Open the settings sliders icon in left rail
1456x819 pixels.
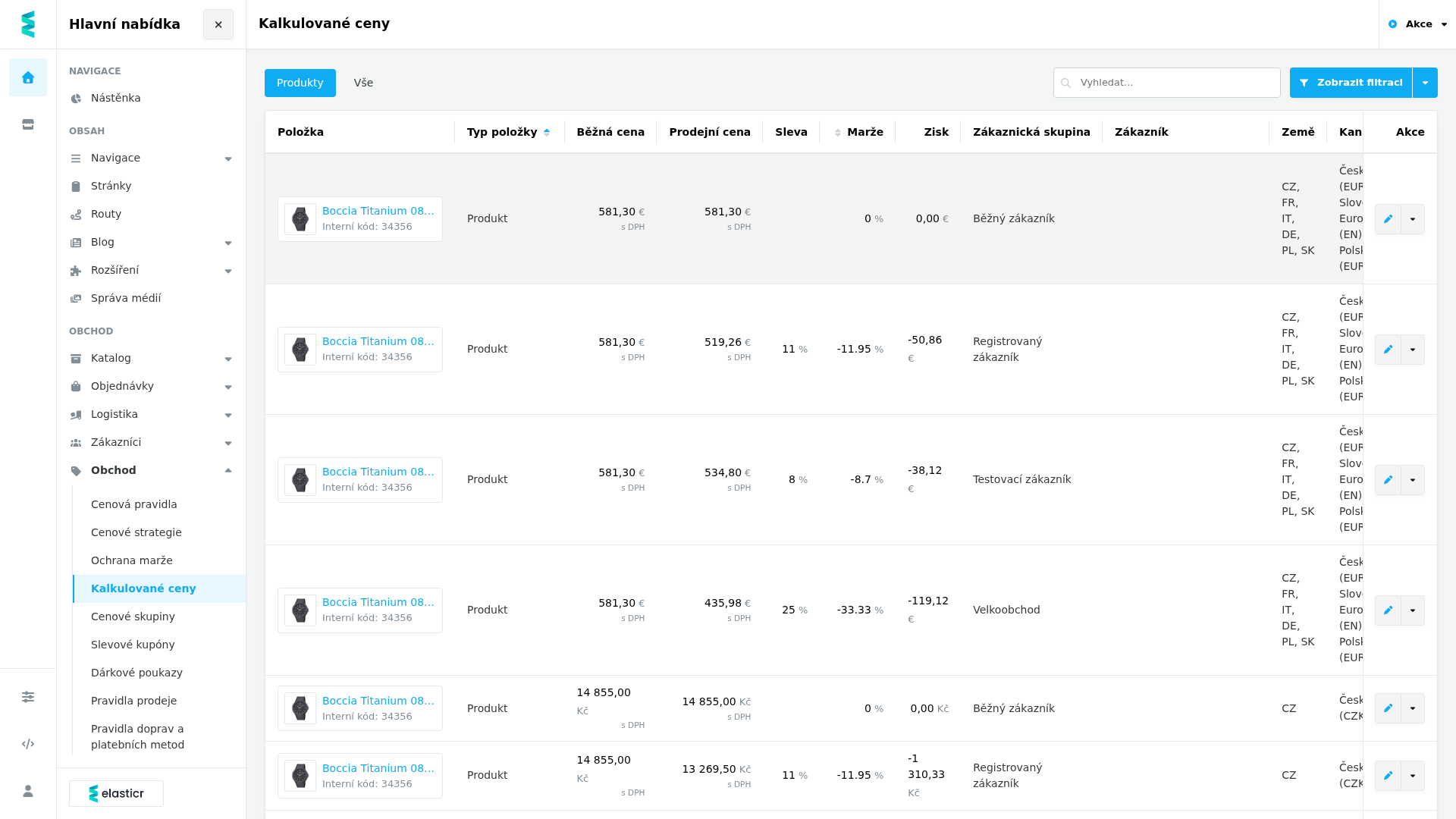(28, 697)
